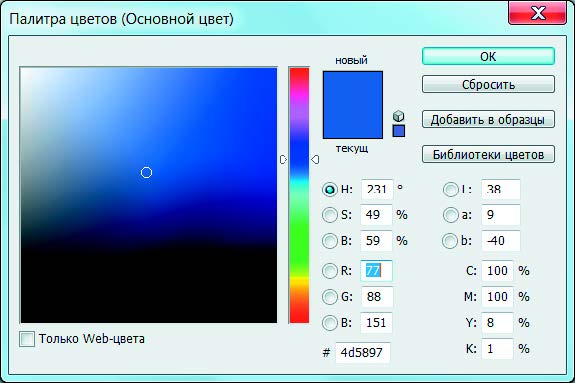This screenshot has height=383, width=575.
Task: Click the S value field showing 49
Action: [x=377, y=215]
